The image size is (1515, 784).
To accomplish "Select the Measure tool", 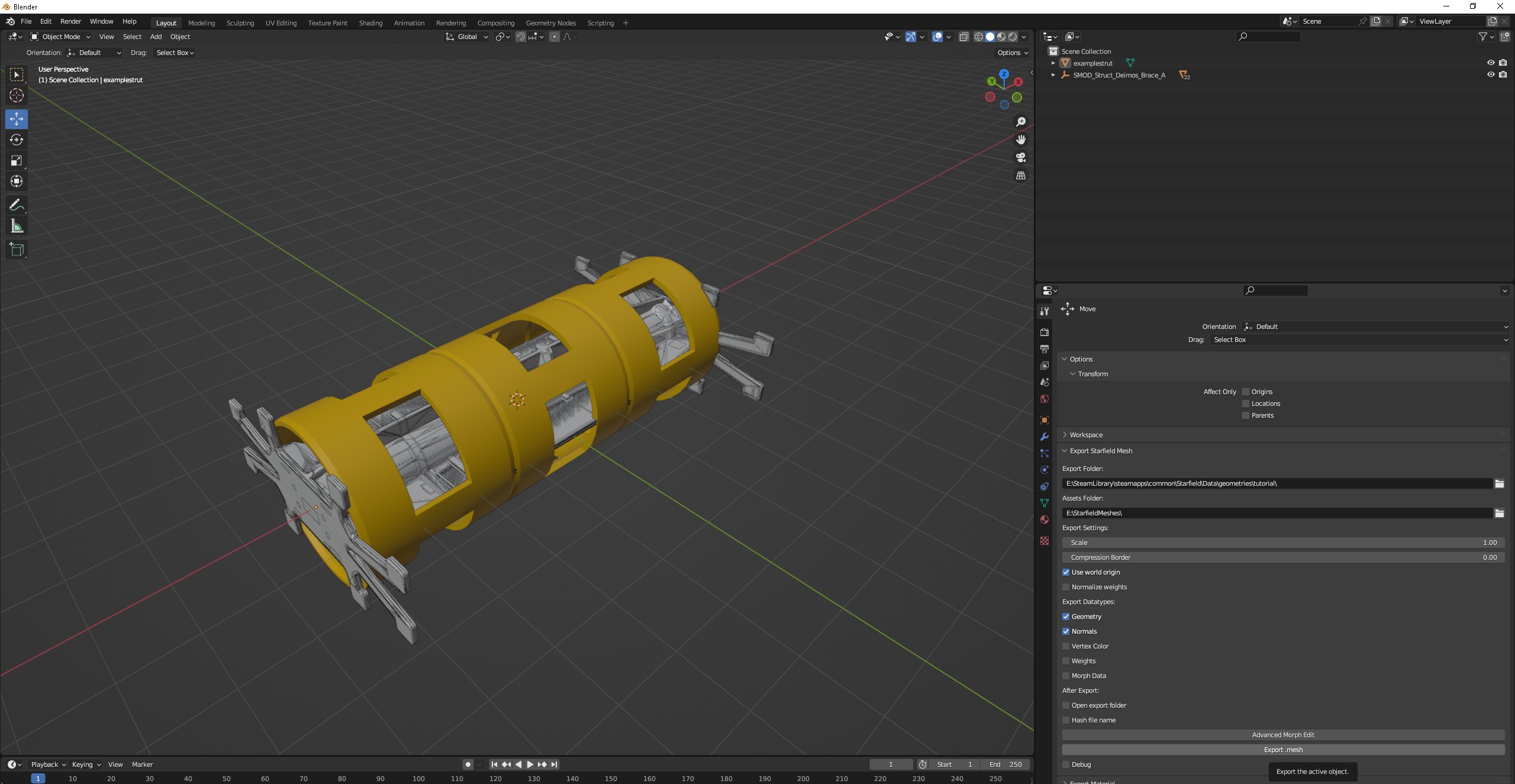I will click(x=17, y=226).
